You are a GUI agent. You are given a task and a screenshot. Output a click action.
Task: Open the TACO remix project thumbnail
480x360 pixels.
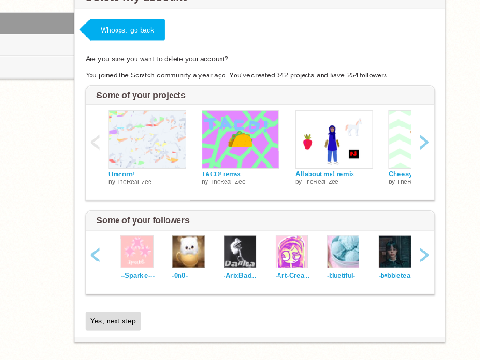coord(240,139)
